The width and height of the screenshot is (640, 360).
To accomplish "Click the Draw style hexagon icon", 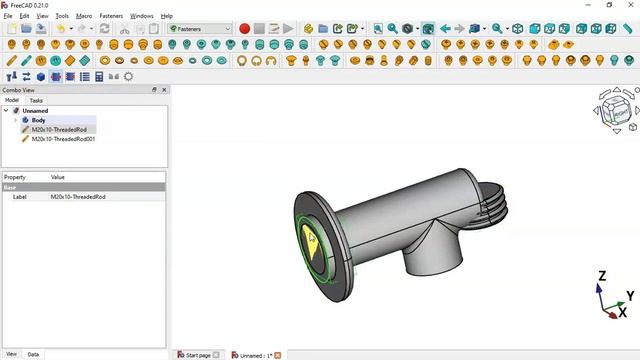I will (407, 29).
